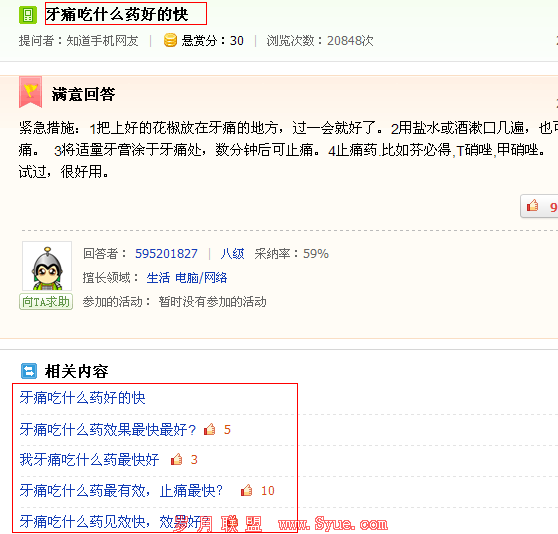Open related link 我牙痛吃什么药最快好

pos(89,460)
